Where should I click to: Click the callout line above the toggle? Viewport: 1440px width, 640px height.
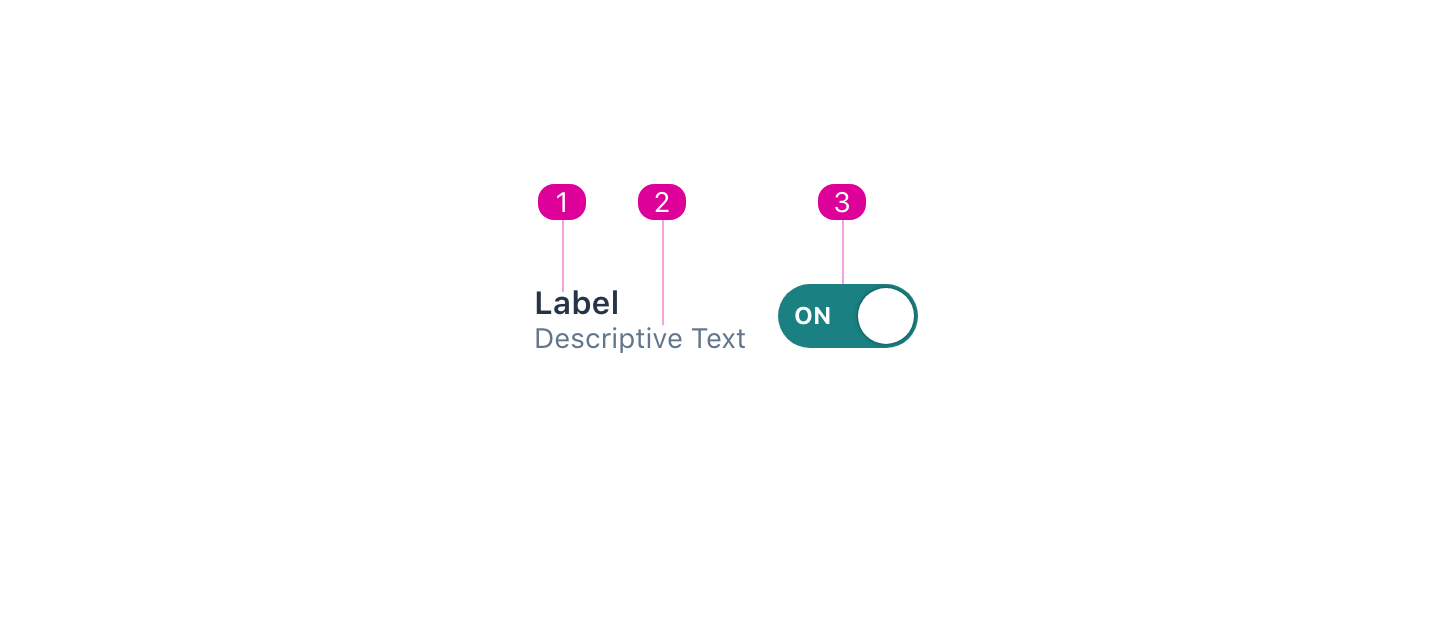pos(843,255)
